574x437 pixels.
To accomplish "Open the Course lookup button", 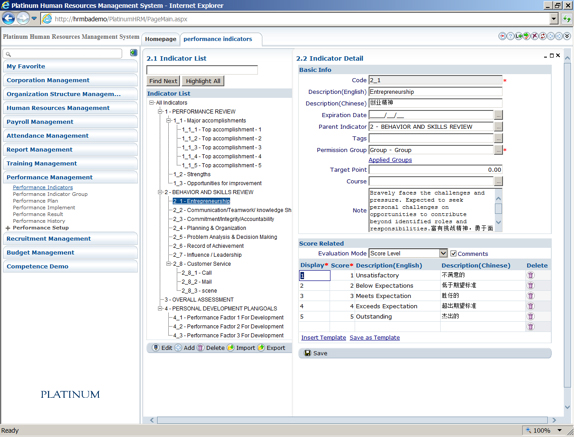I will (x=498, y=181).
